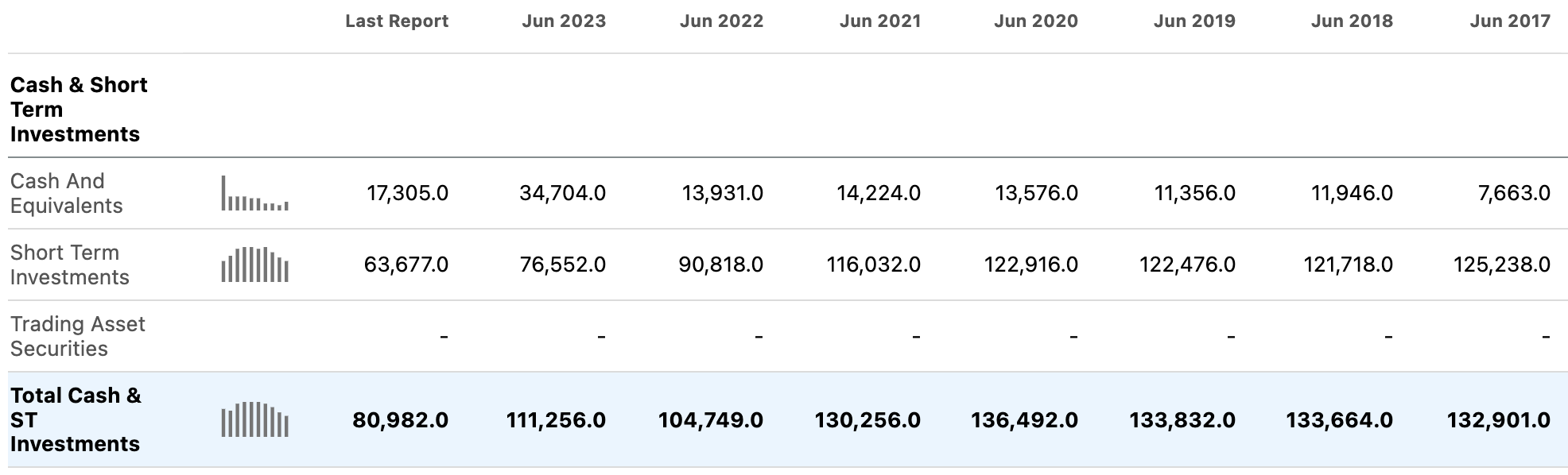The width and height of the screenshot is (1568, 475).
Task: Click the Jun 2020 total value 136,492.0
Action: tap(1024, 420)
